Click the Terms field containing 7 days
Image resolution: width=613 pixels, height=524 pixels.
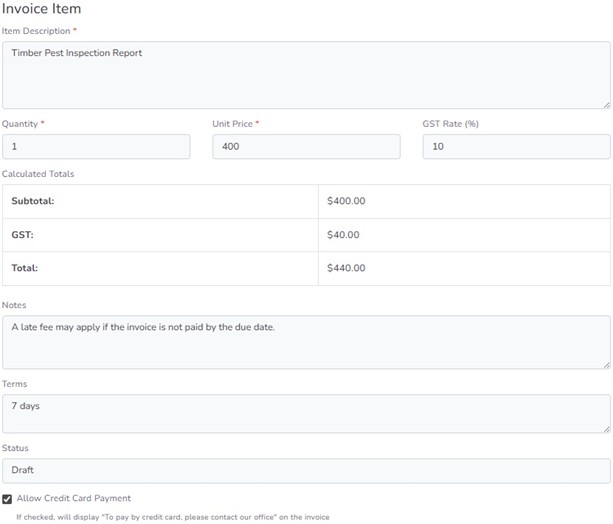(305, 413)
